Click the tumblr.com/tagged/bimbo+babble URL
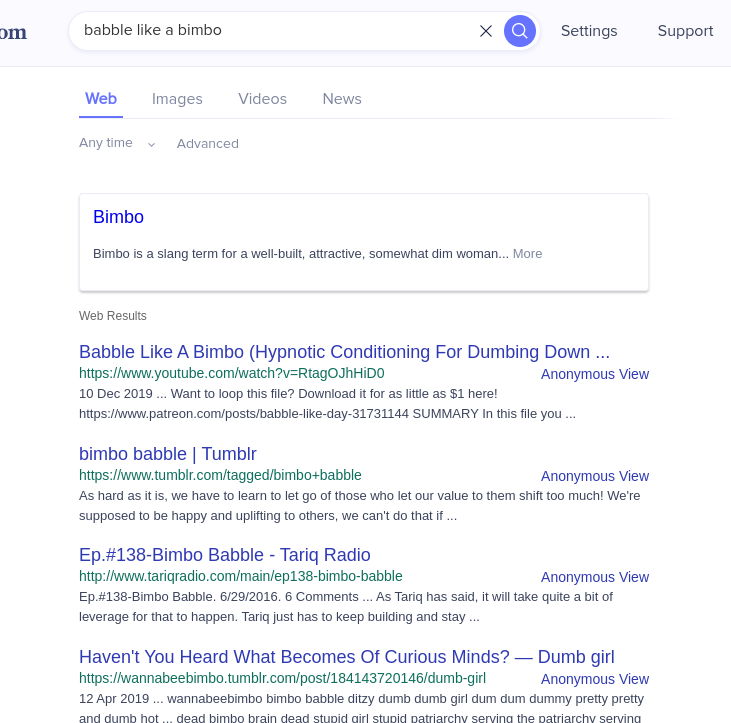 pyautogui.click(x=220, y=475)
